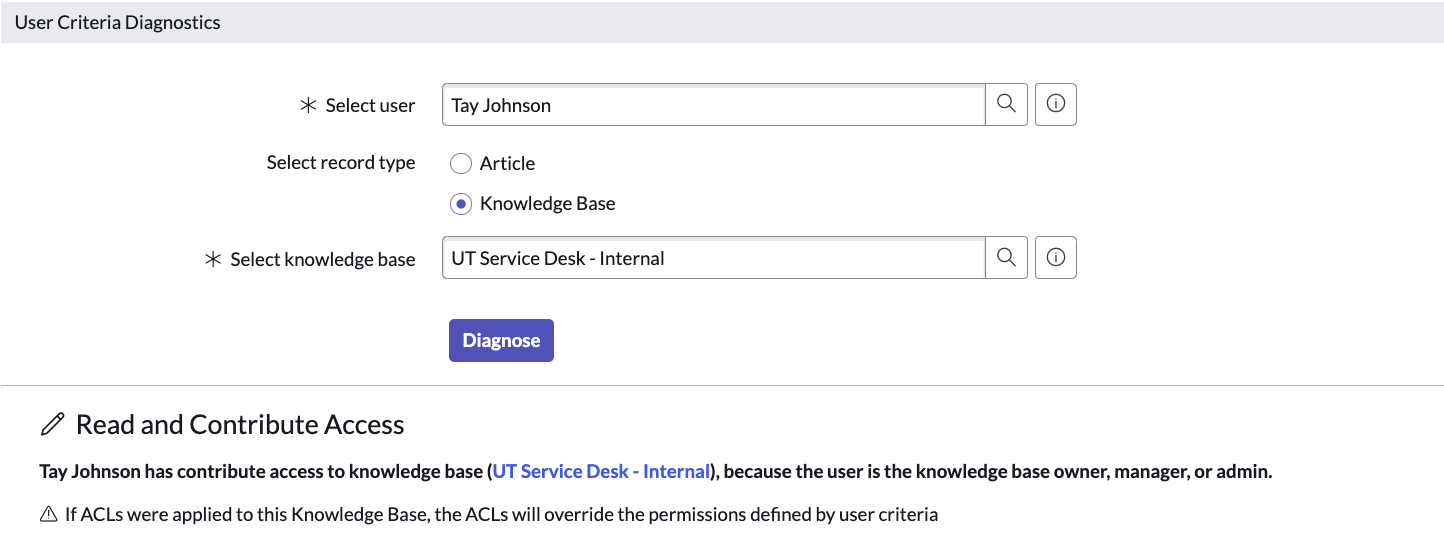This screenshot has width=1444, height=554.
Task: Open user lookup search icon beside Tay Johnson
Action: 1006,104
